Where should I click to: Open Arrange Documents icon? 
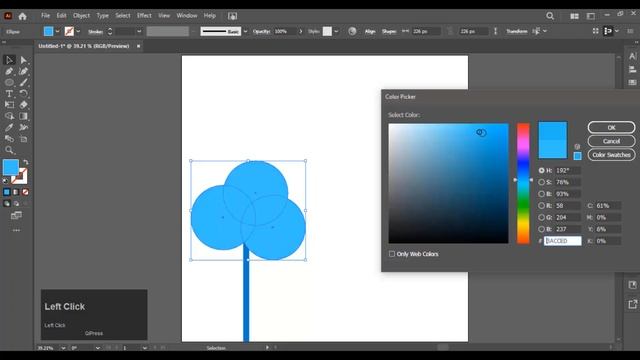point(574,16)
